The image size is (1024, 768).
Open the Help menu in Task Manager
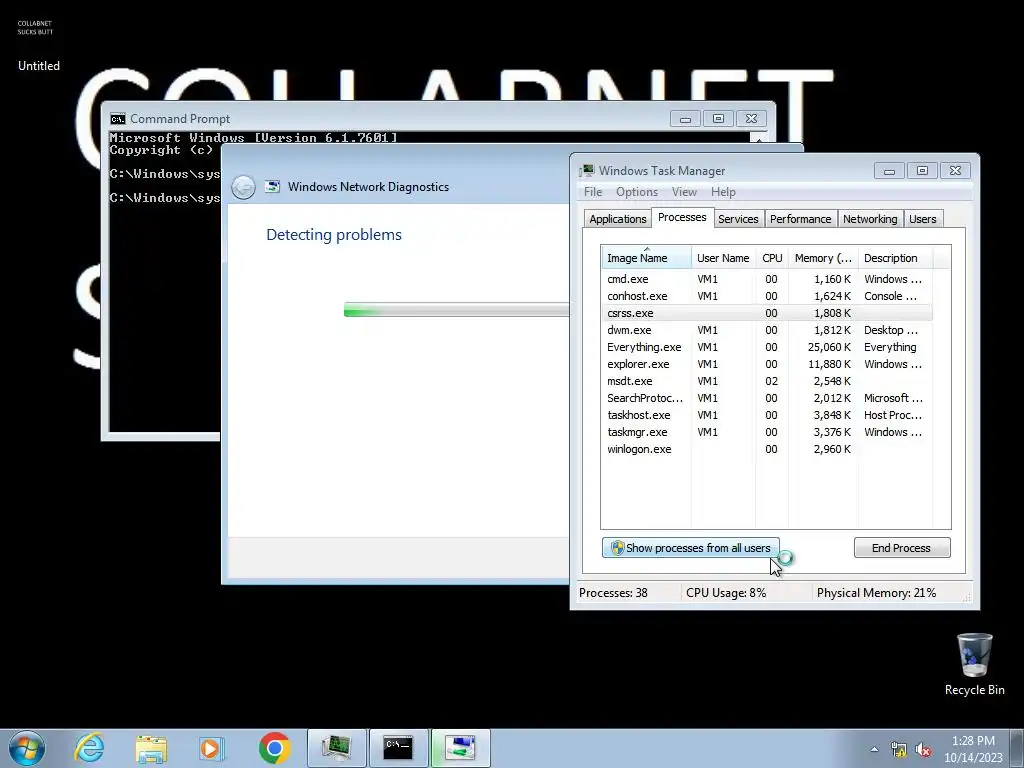(x=723, y=192)
